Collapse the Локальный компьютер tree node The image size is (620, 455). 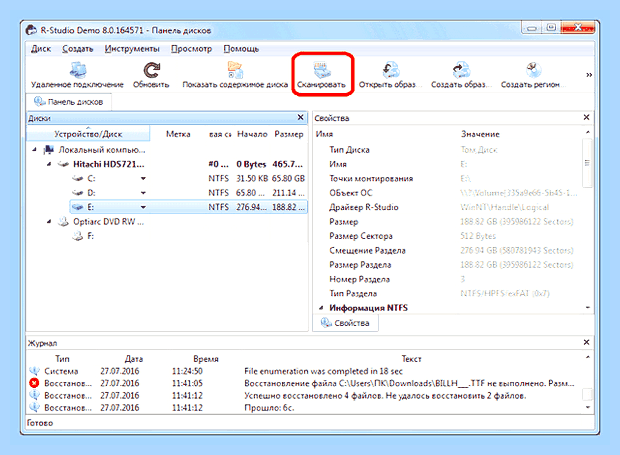[x=34, y=150]
